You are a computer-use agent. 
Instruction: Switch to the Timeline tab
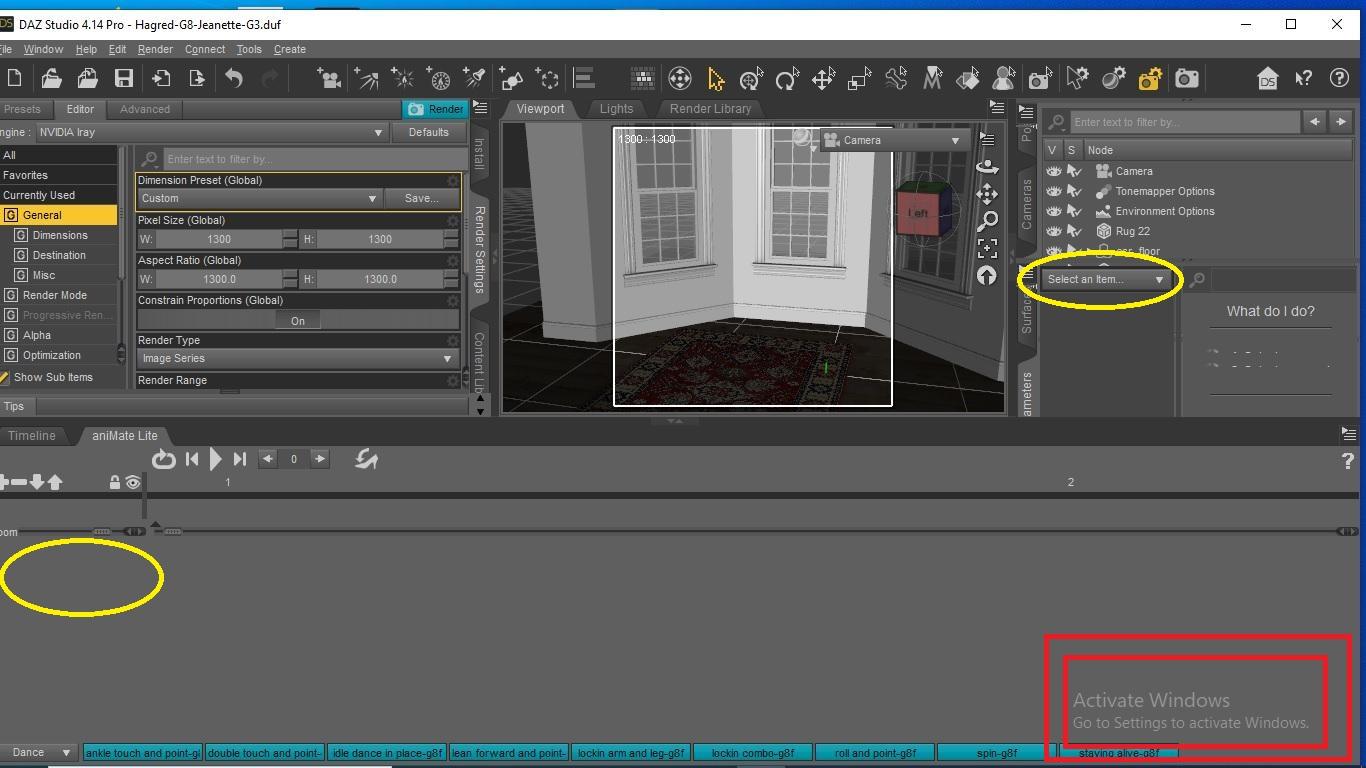[x=32, y=435]
